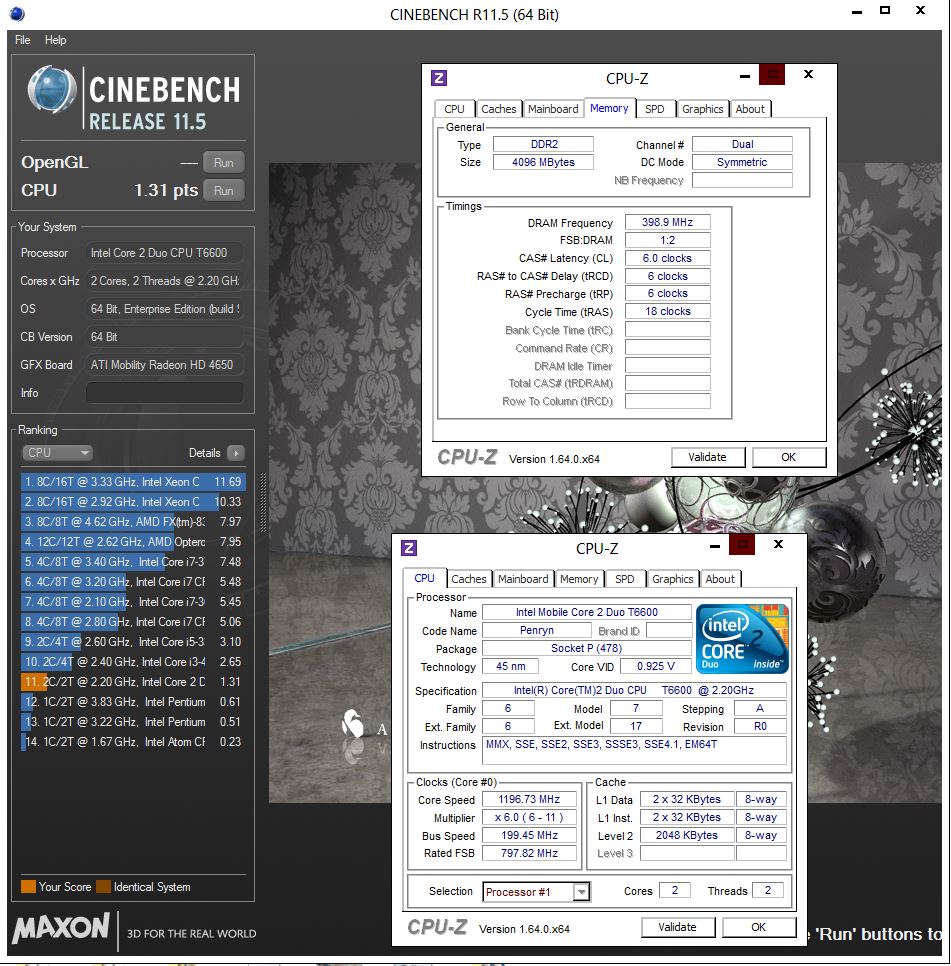Click the Cinebench globe logo
Image resolution: width=951 pixels, height=966 pixels.
52,90
